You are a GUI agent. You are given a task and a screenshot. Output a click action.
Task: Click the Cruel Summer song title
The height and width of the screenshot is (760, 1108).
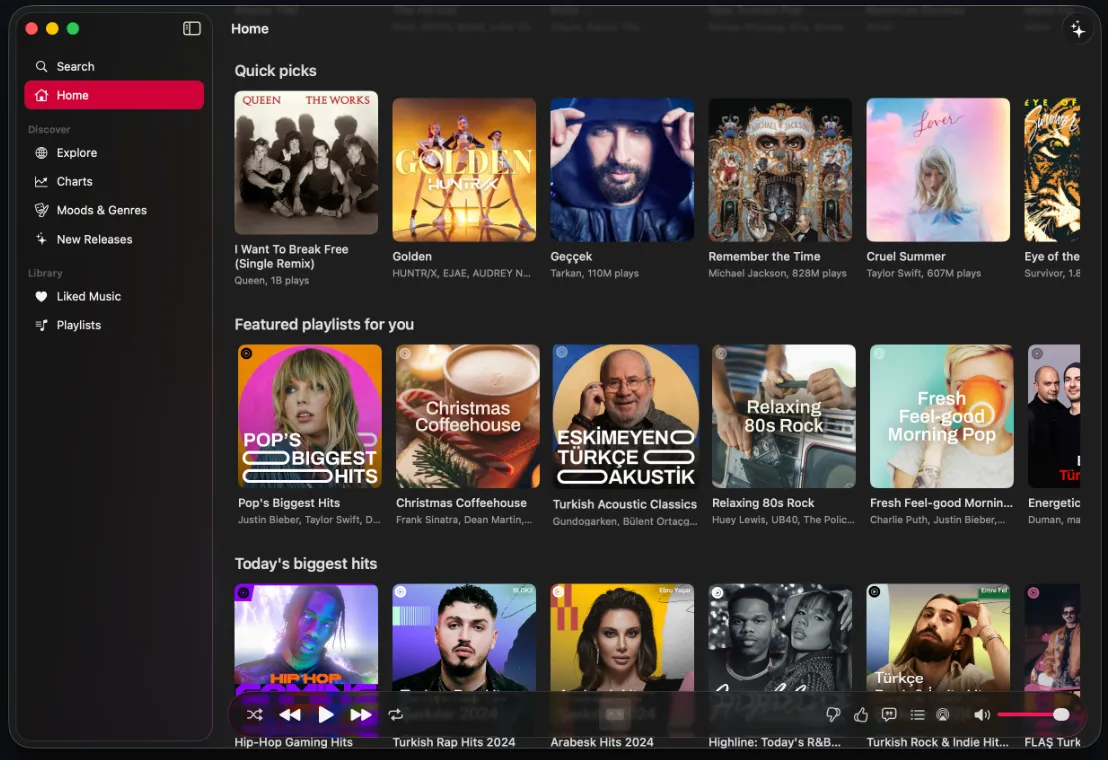(906, 256)
